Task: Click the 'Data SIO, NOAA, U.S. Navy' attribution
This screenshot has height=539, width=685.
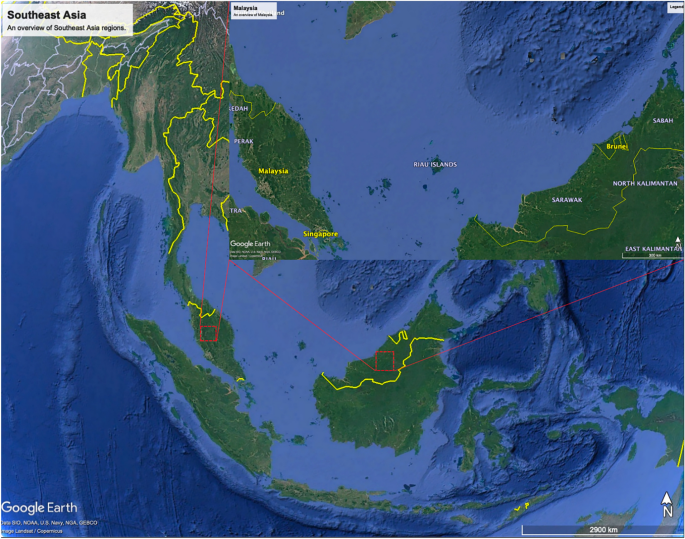Action: 49,523
